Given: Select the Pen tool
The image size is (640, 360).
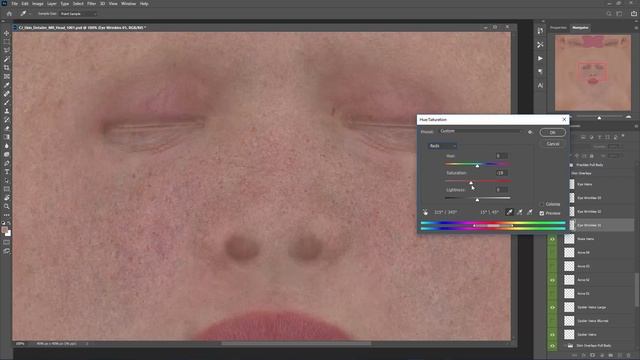Looking at the screenshot, I should tap(7, 163).
